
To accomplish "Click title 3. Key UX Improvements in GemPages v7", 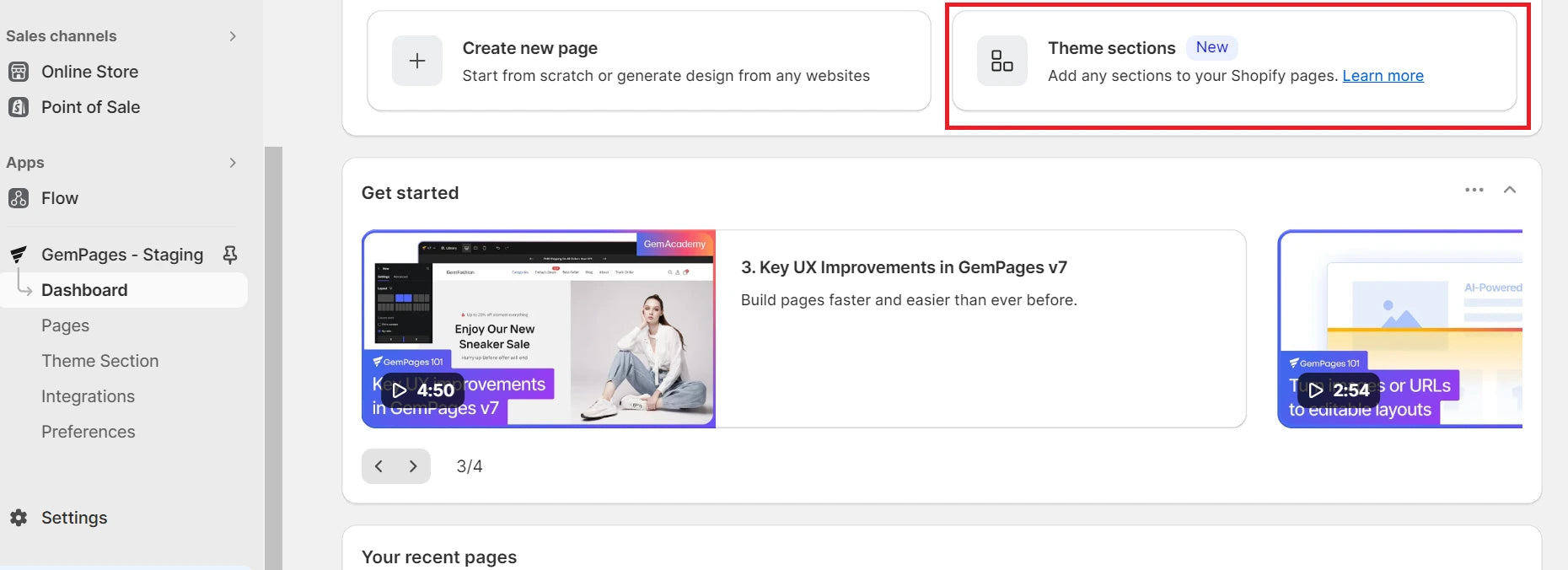I will tap(904, 267).
